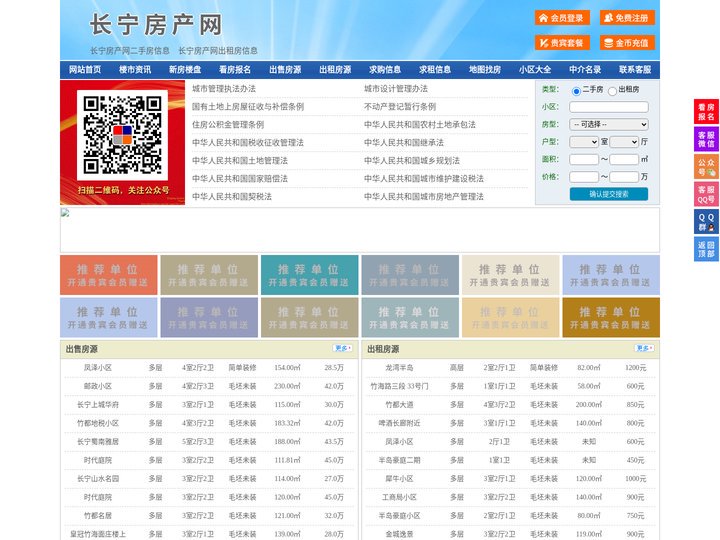Open the 出售房源 nav menu item
Image resolution: width=720 pixels, height=540 pixels.
(x=285, y=70)
